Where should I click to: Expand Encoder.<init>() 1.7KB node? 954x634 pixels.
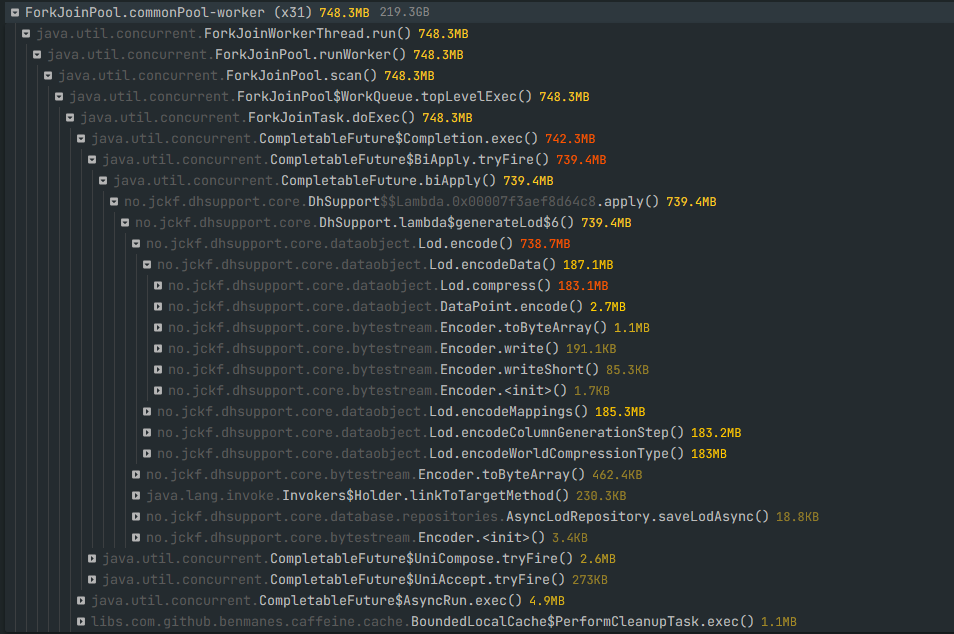pos(157,391)
